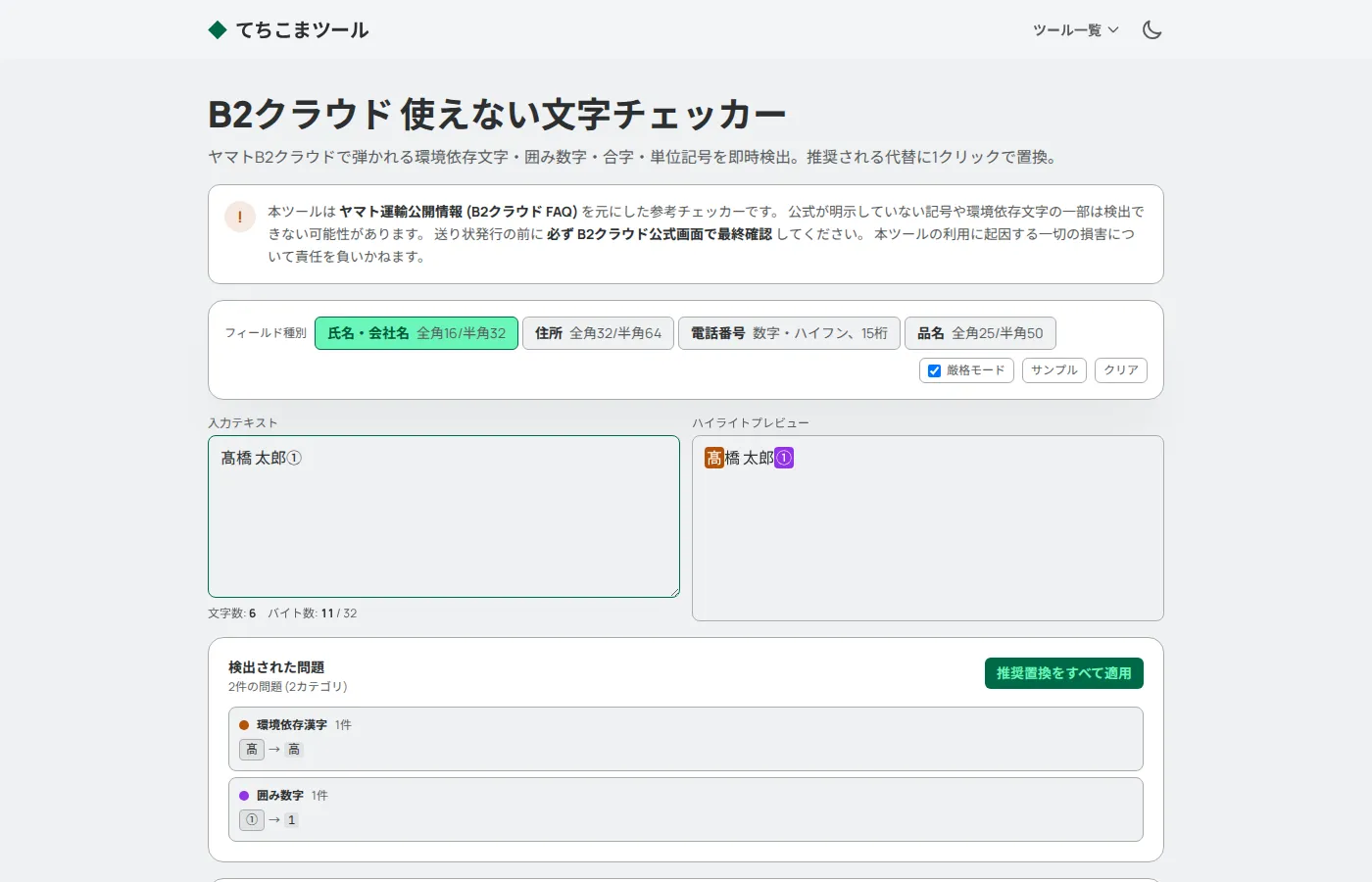Click the サンプル button
The width and height of the screenshot is (1372, 882).
(x=1054, y=370)
